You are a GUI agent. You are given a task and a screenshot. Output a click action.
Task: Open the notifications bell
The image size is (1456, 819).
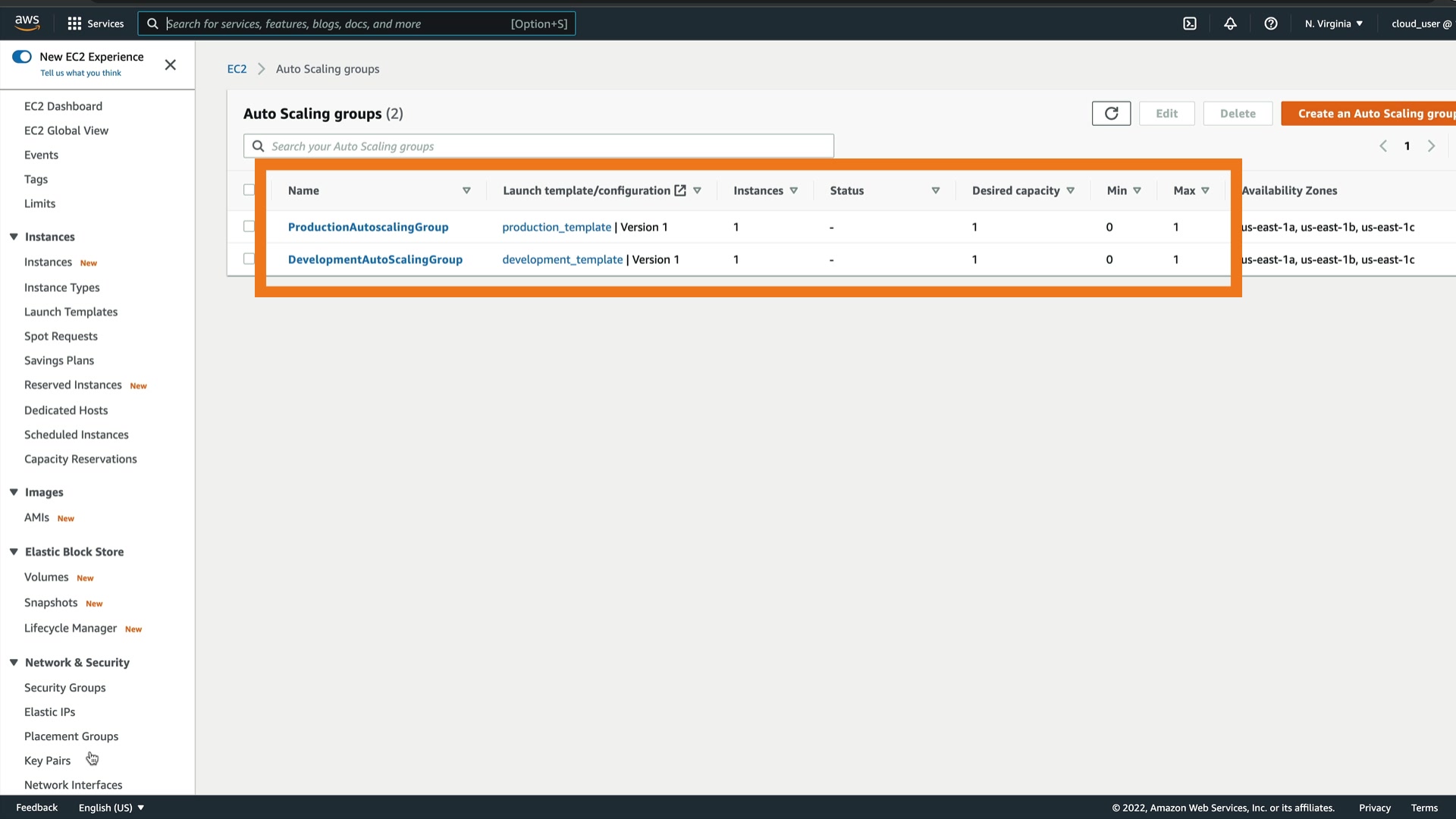point(1230,24)
